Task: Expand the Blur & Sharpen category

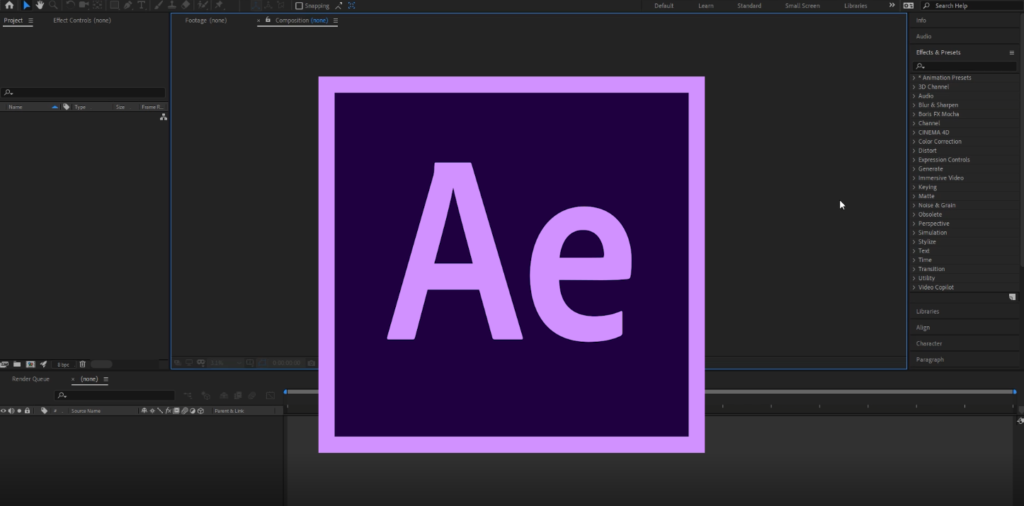Action: 914,105
